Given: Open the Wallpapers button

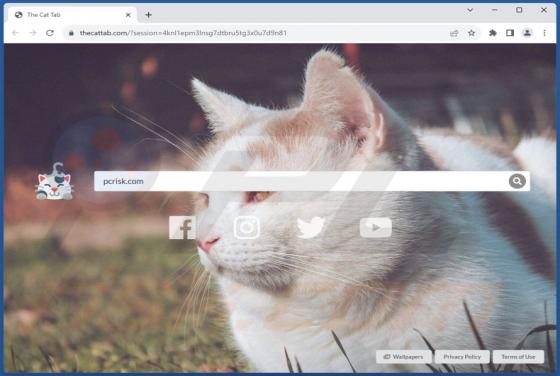Looking at the screenshot, I should (404, 356).
